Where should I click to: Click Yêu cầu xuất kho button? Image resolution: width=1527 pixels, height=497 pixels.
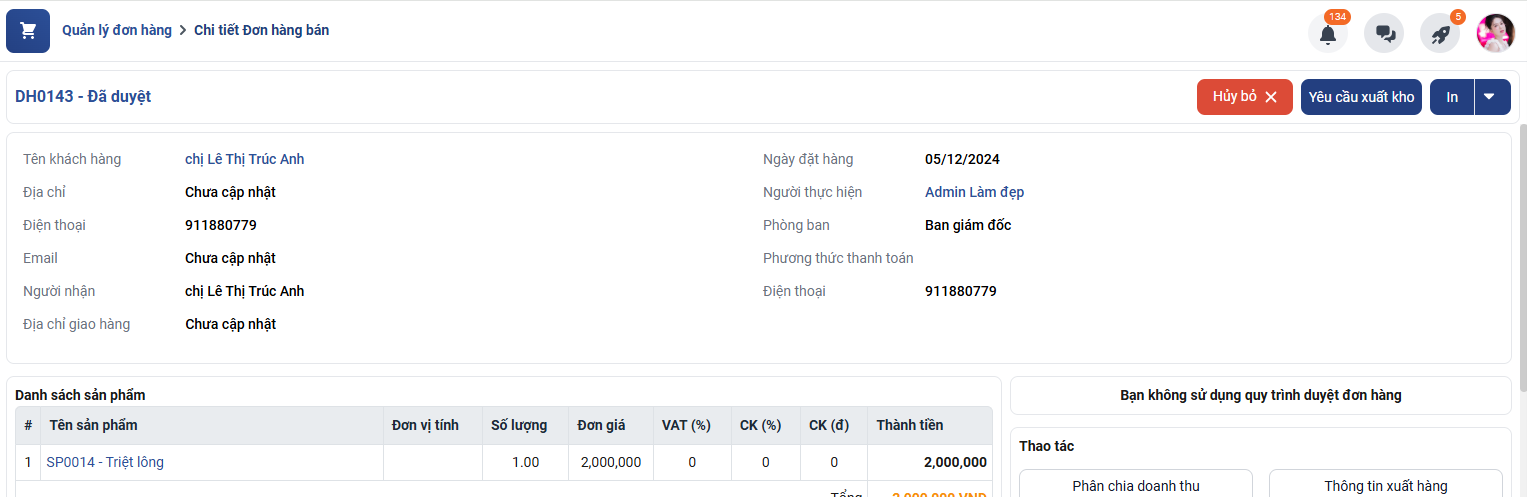pos(1360,97)
